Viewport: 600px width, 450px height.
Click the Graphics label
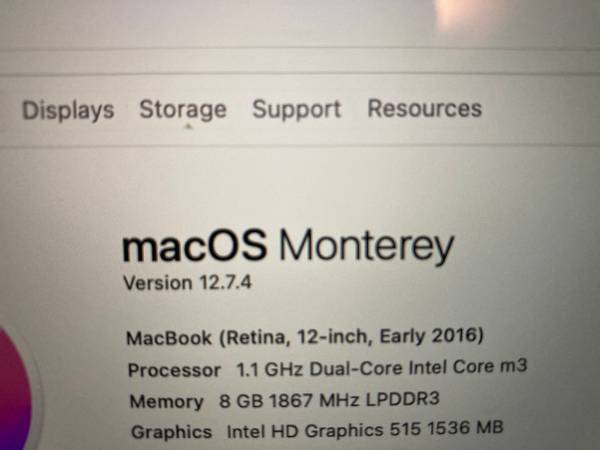tap(170, 433)
